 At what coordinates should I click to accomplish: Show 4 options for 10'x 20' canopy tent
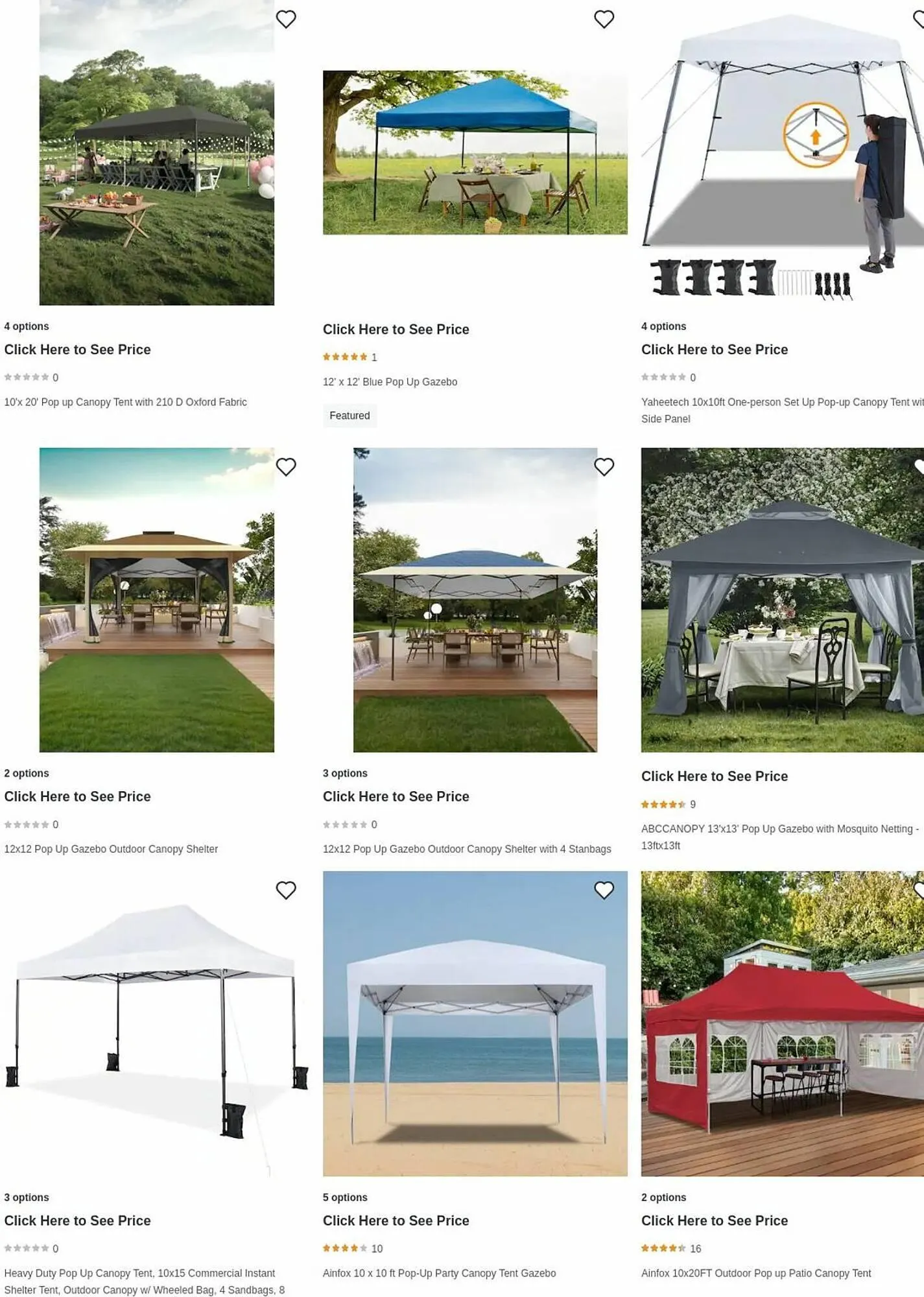[27, 326]
